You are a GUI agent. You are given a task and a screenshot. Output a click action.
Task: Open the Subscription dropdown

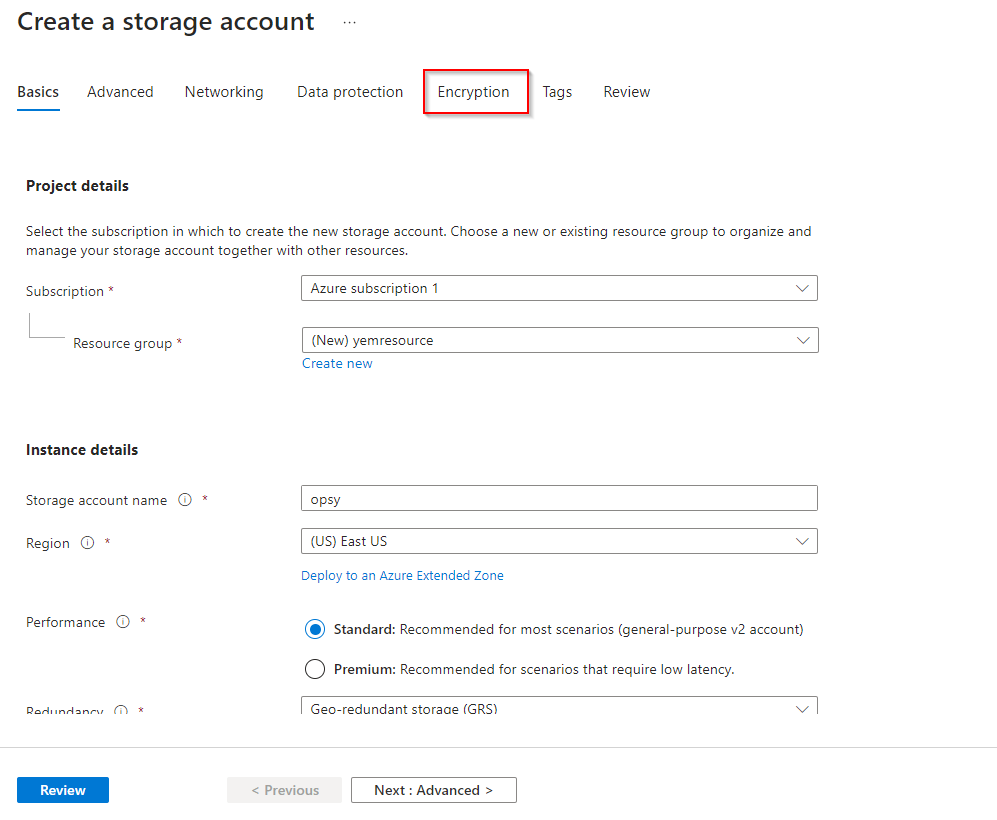point(559,289)
